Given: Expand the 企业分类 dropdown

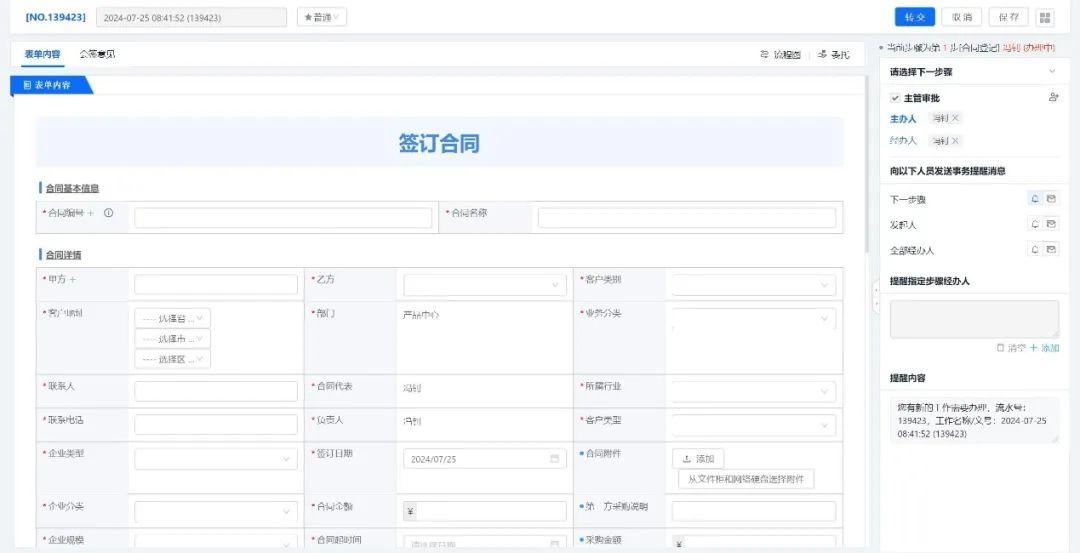Looking at the screenshot, I should (x=216, y=512).
